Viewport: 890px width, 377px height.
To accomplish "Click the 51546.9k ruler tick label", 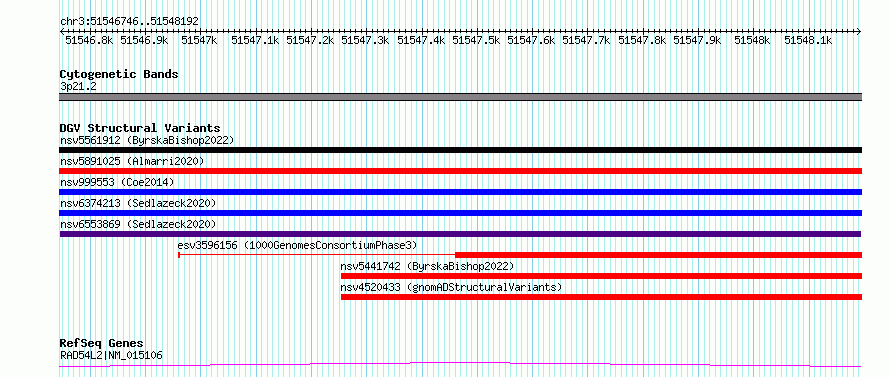I will (x=145, y=40).
